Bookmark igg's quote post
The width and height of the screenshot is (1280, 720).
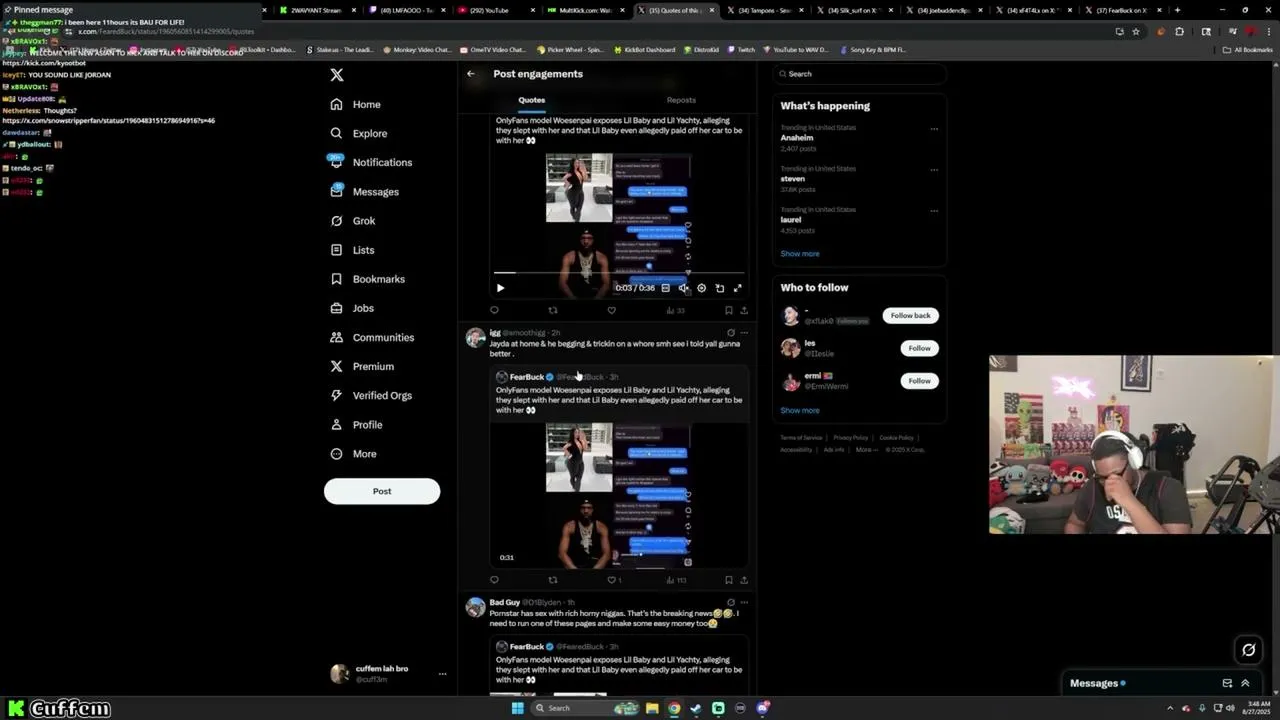[x=728, y=580]
